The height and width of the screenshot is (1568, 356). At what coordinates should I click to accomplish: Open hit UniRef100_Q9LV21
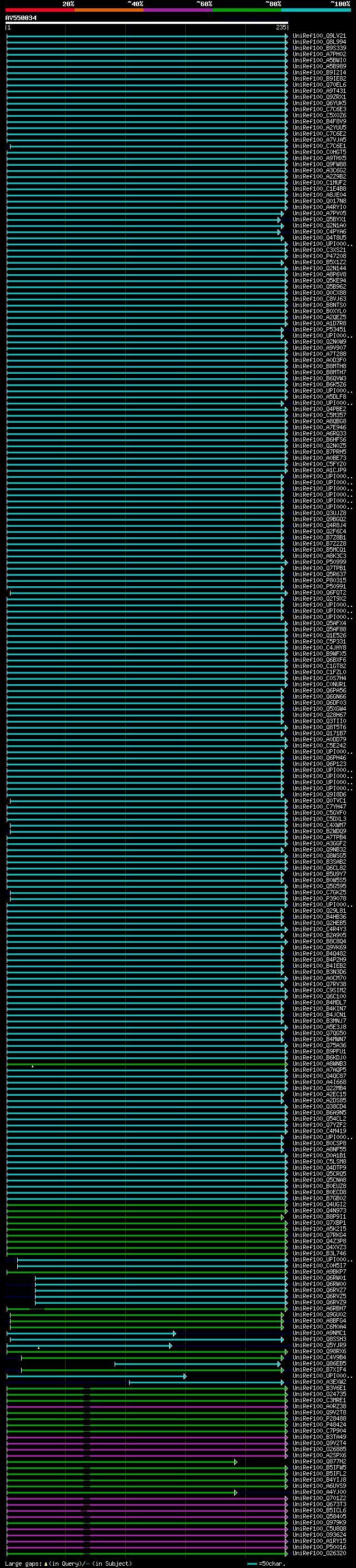[319, 36]
